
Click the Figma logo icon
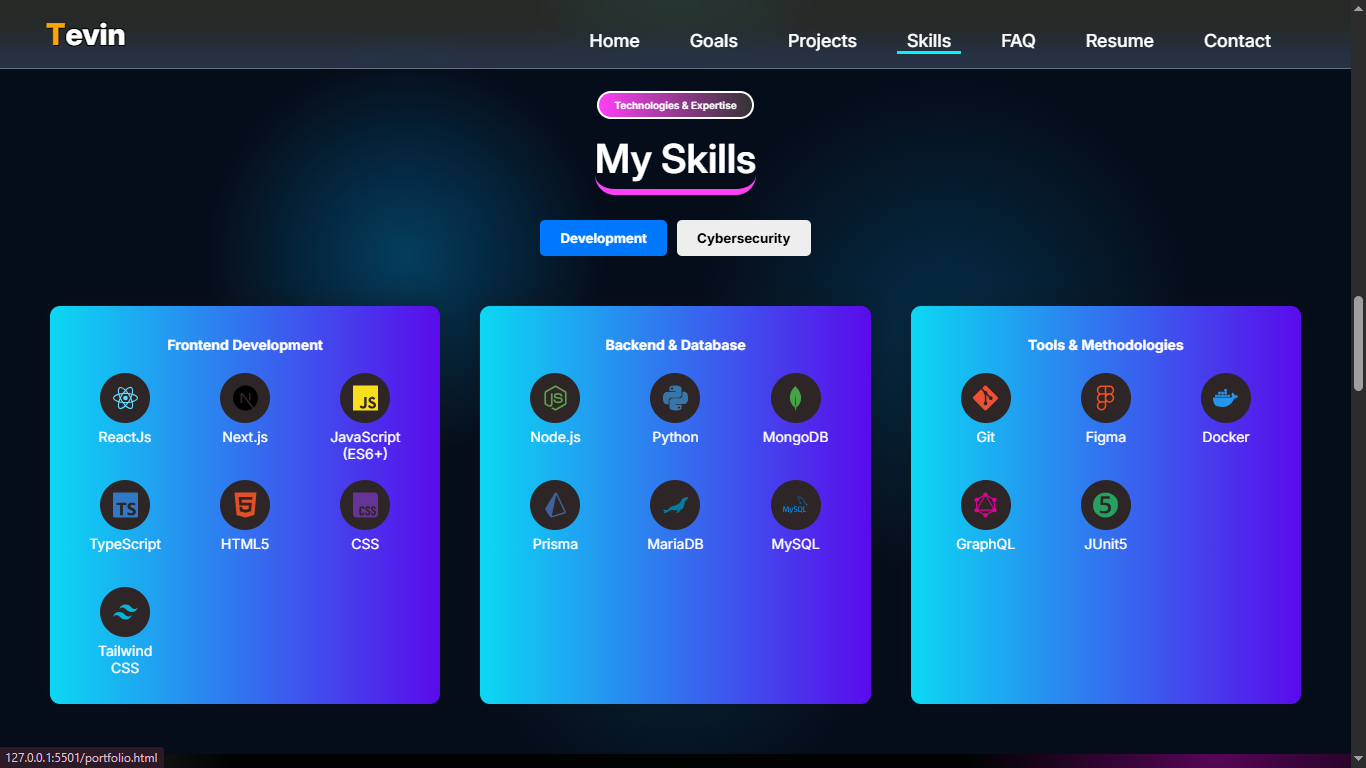pos(1106,398)
